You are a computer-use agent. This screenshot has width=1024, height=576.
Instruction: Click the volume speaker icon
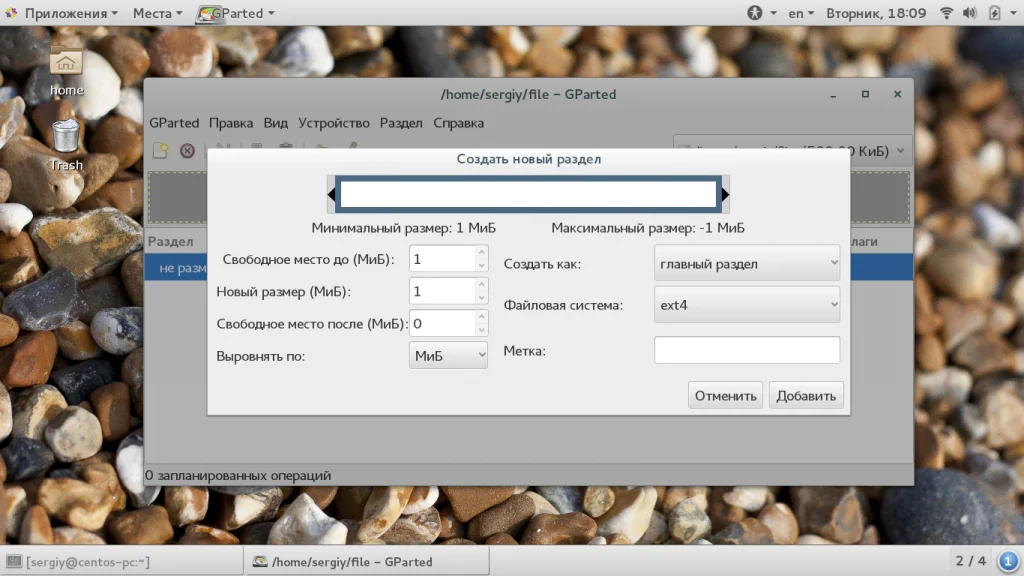point(970,13)
